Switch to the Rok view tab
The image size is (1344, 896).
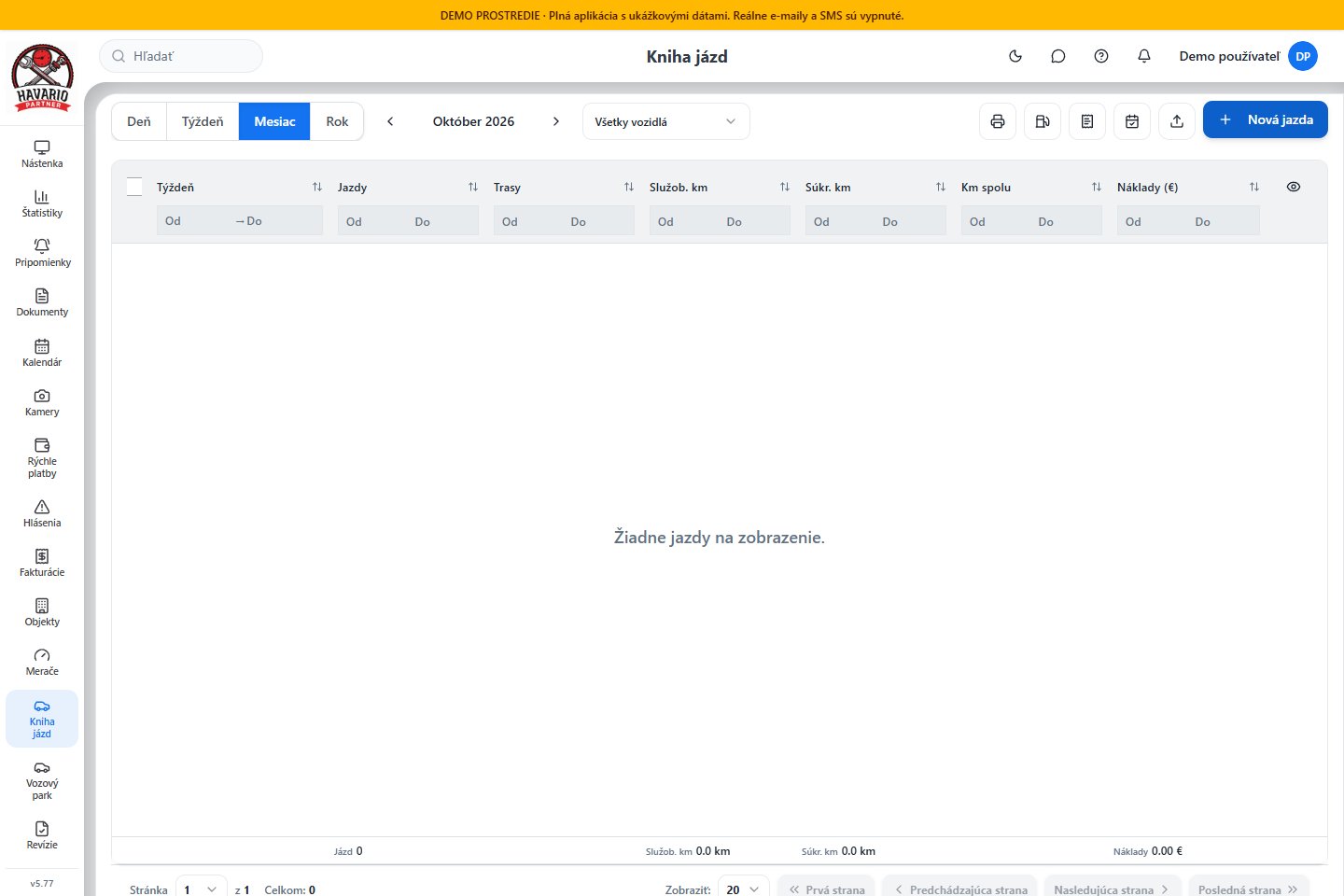click(x=337, y=121)
